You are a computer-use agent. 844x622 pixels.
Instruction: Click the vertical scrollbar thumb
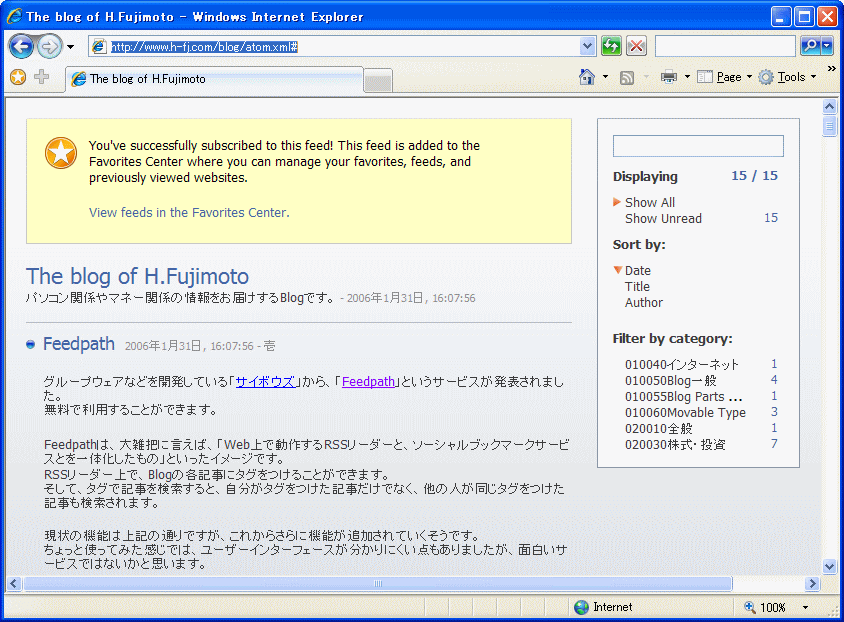[829, 126]
